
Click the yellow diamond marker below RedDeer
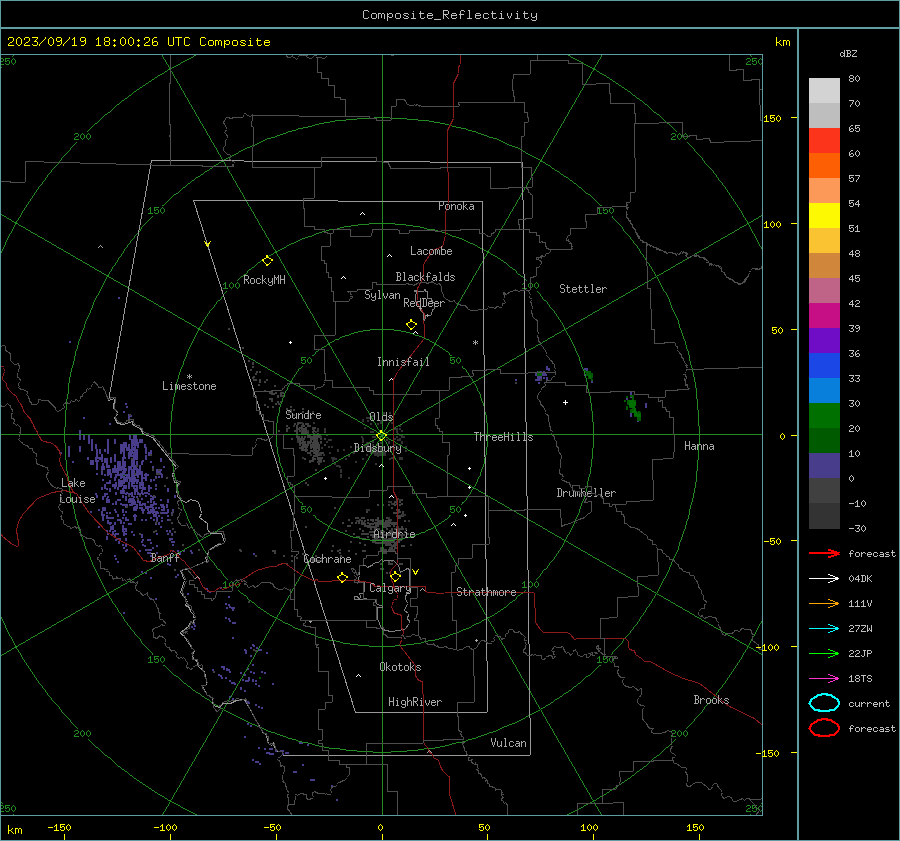411,325
